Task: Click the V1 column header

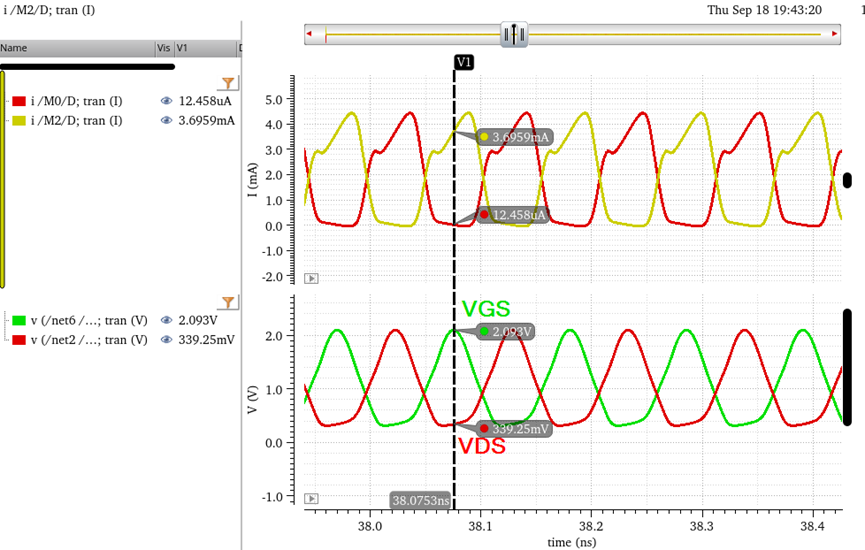Action: coord(200,48)
